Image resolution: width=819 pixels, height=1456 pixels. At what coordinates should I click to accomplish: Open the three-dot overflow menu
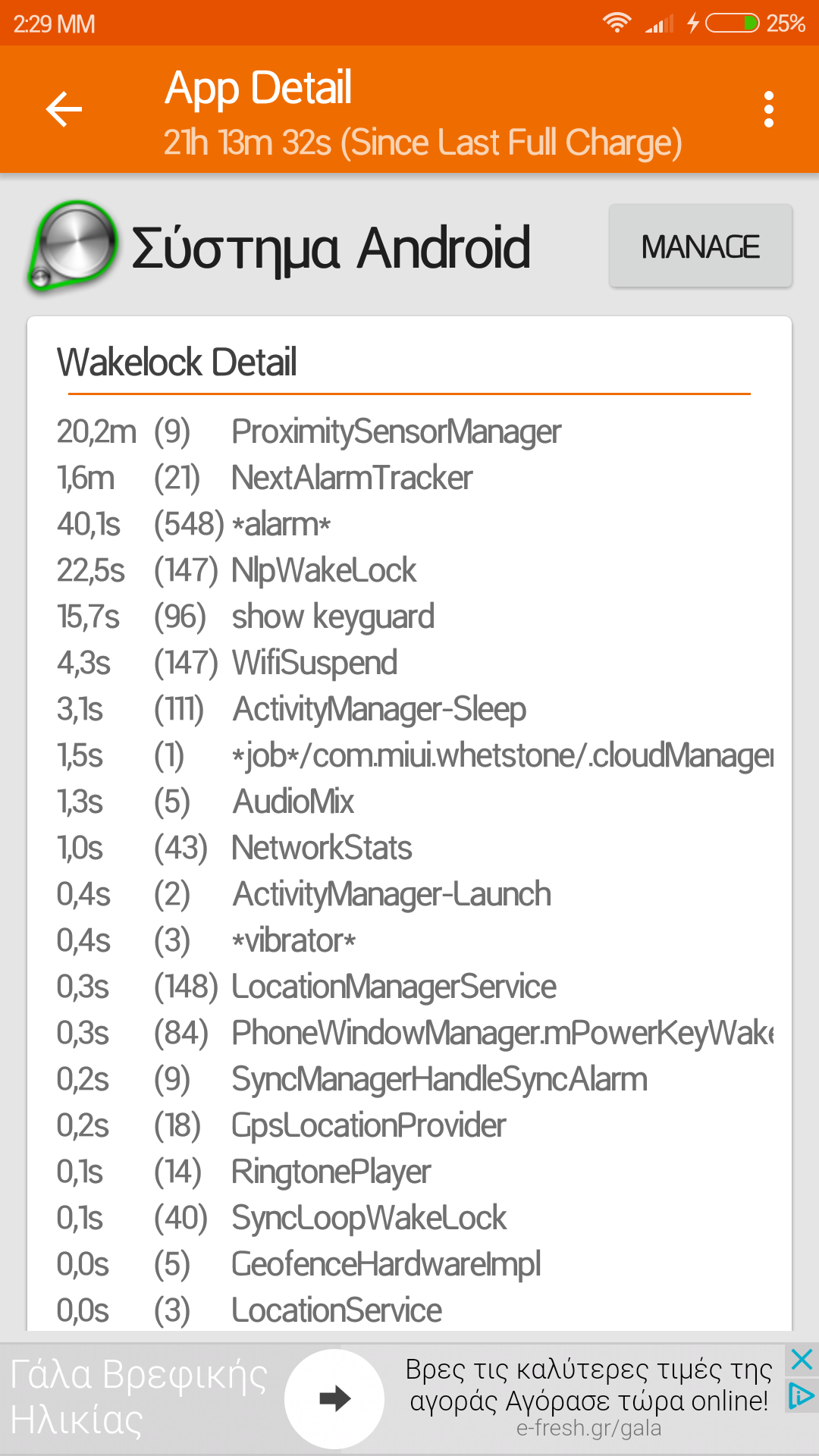click(x=769, y=110)
